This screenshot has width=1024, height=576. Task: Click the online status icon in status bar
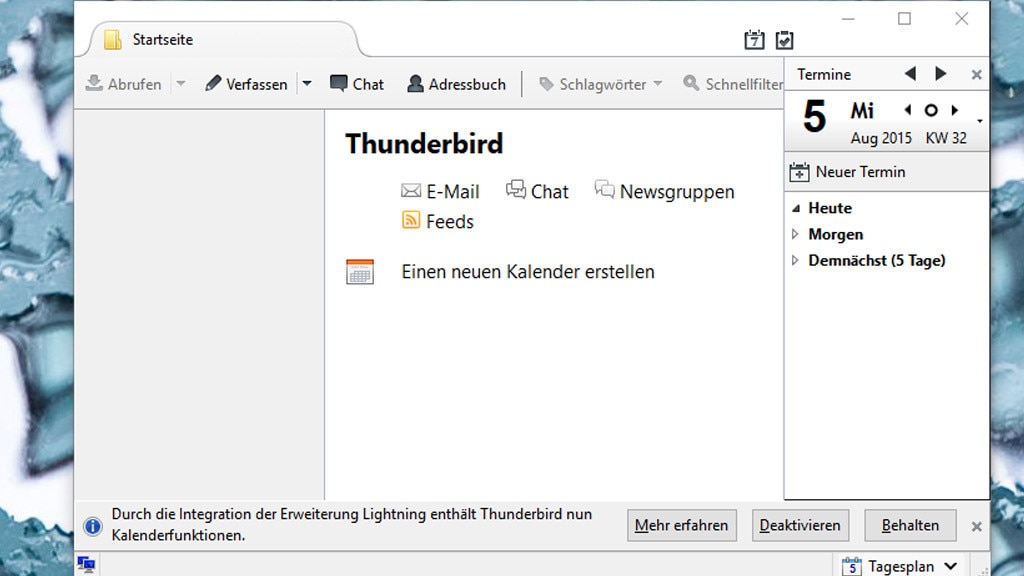(x=86, y=564)
